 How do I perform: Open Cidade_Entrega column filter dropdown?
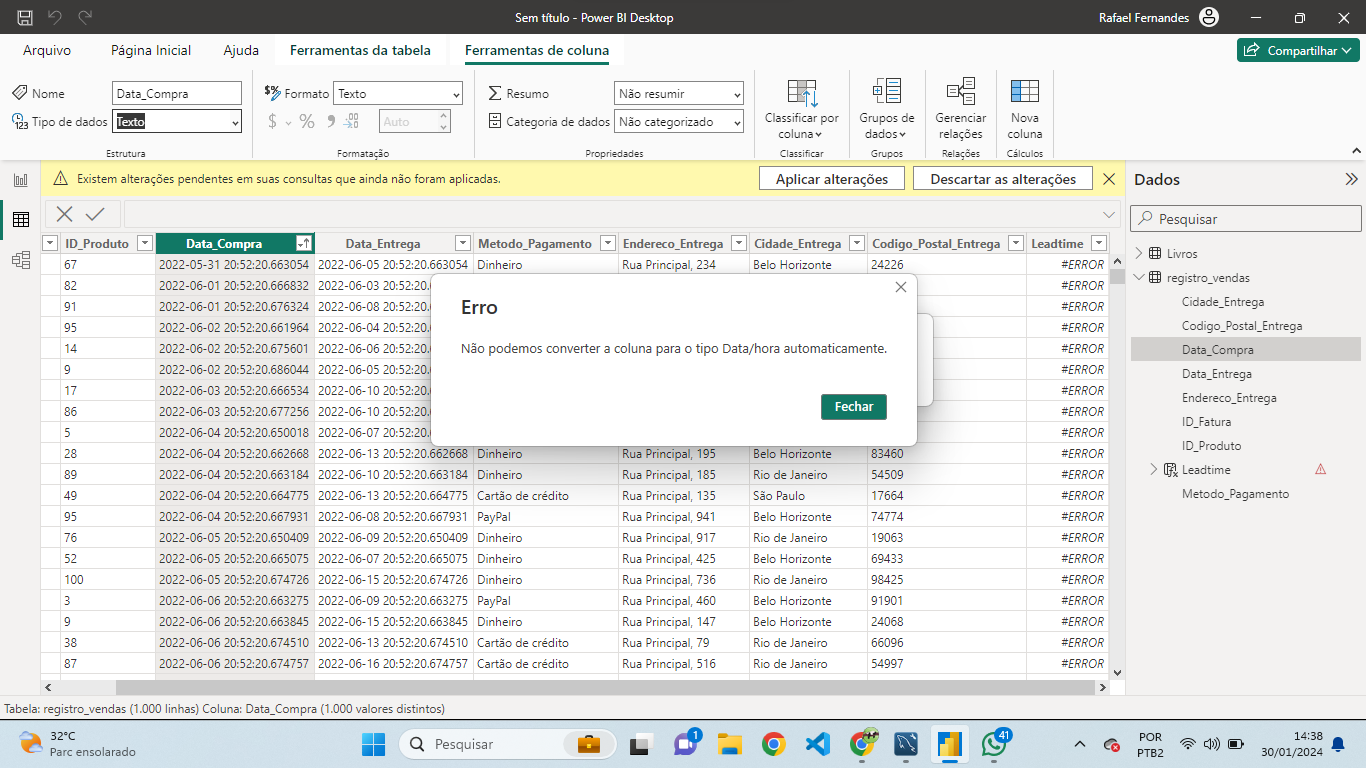(857, 243)
